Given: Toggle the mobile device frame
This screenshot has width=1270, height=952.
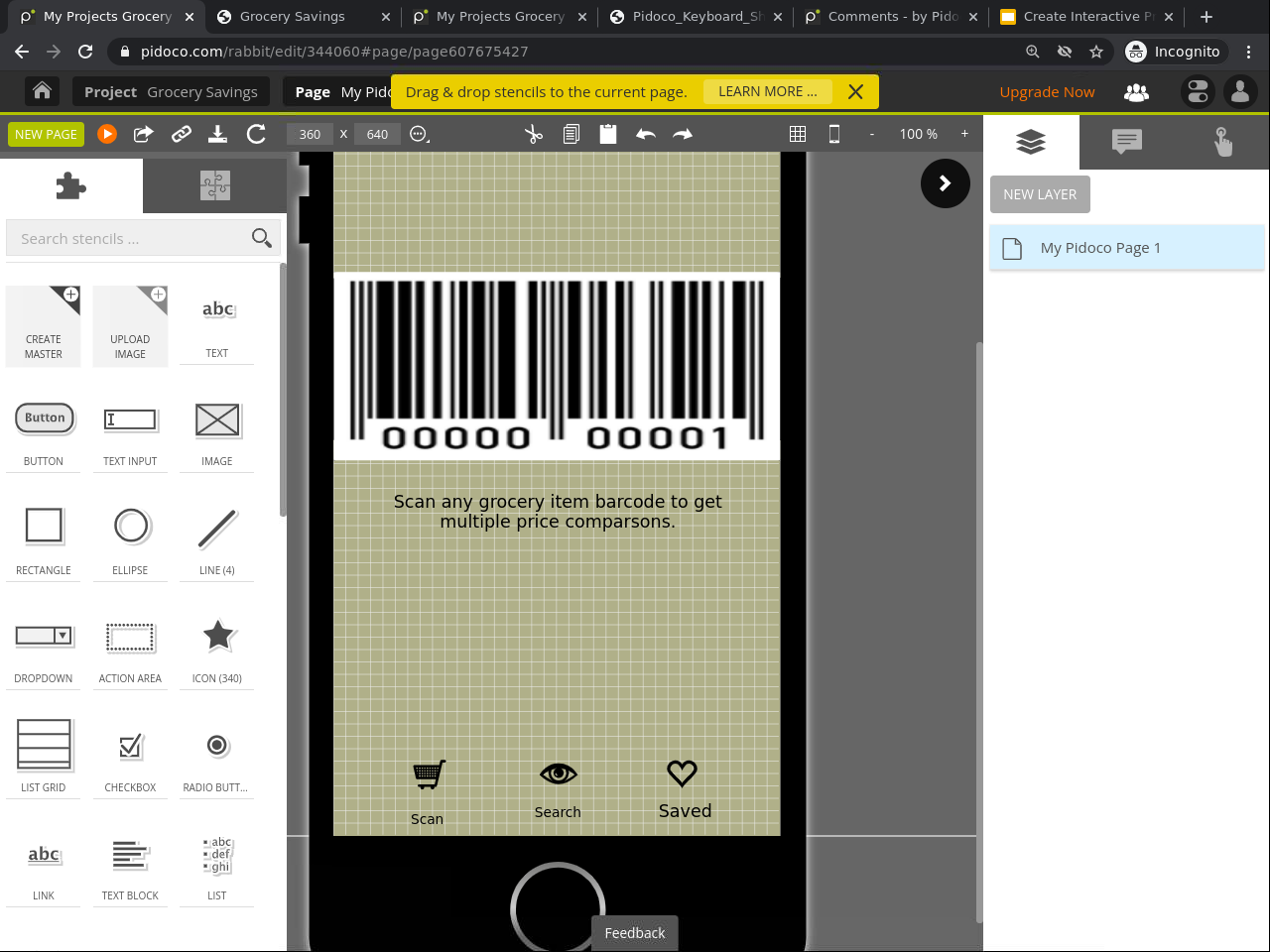Looking at the screenshot, I should coord(834,134).
